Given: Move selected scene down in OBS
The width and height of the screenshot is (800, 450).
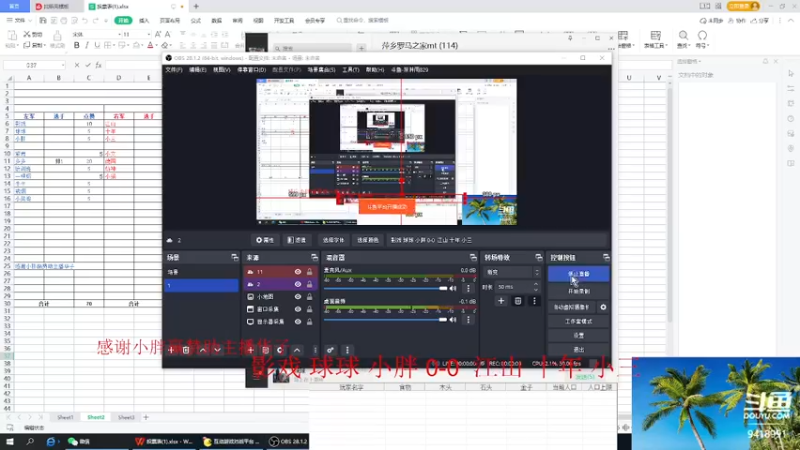Looking at the screenshot, I should coord(217,350).
